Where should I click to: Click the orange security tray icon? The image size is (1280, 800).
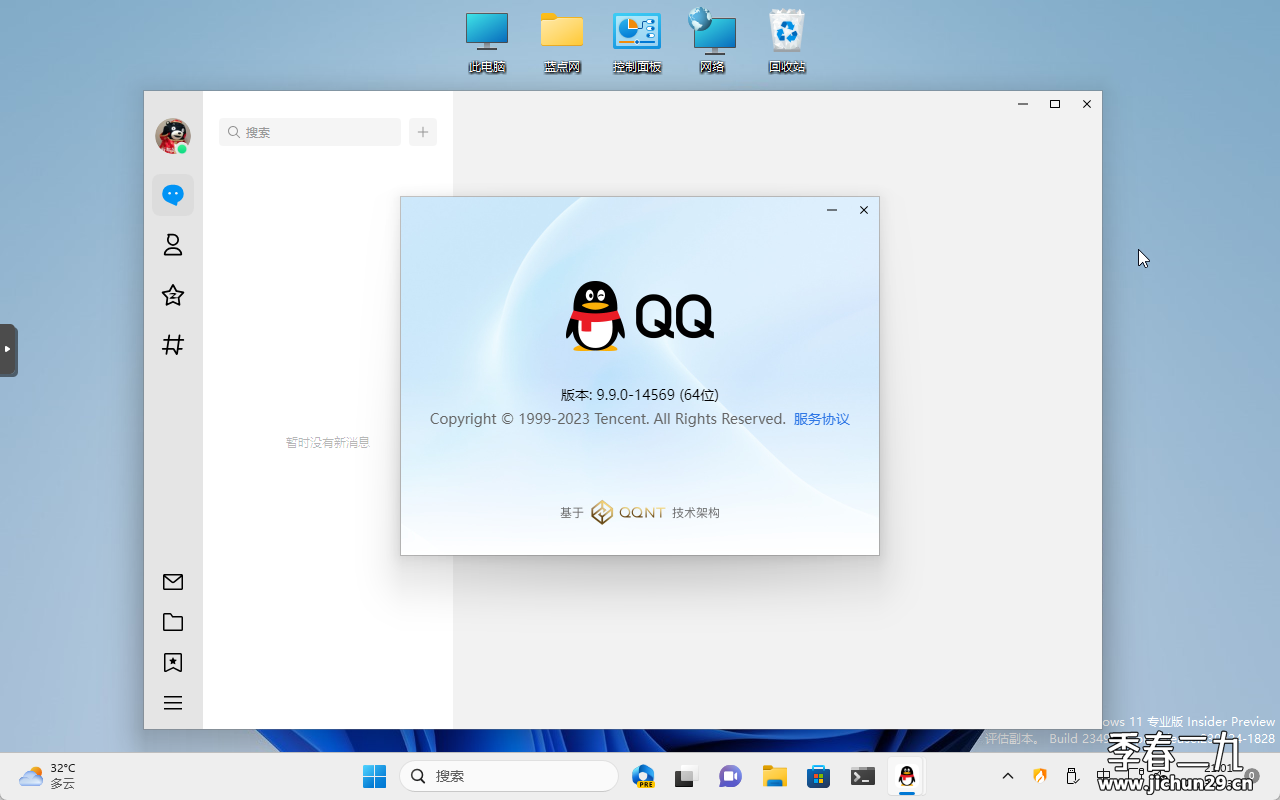[x=1040, y=776]
